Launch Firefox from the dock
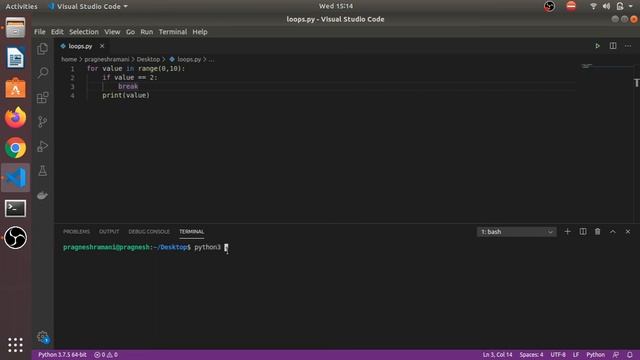This screenshot has height=360, width=640. (16, 118)
